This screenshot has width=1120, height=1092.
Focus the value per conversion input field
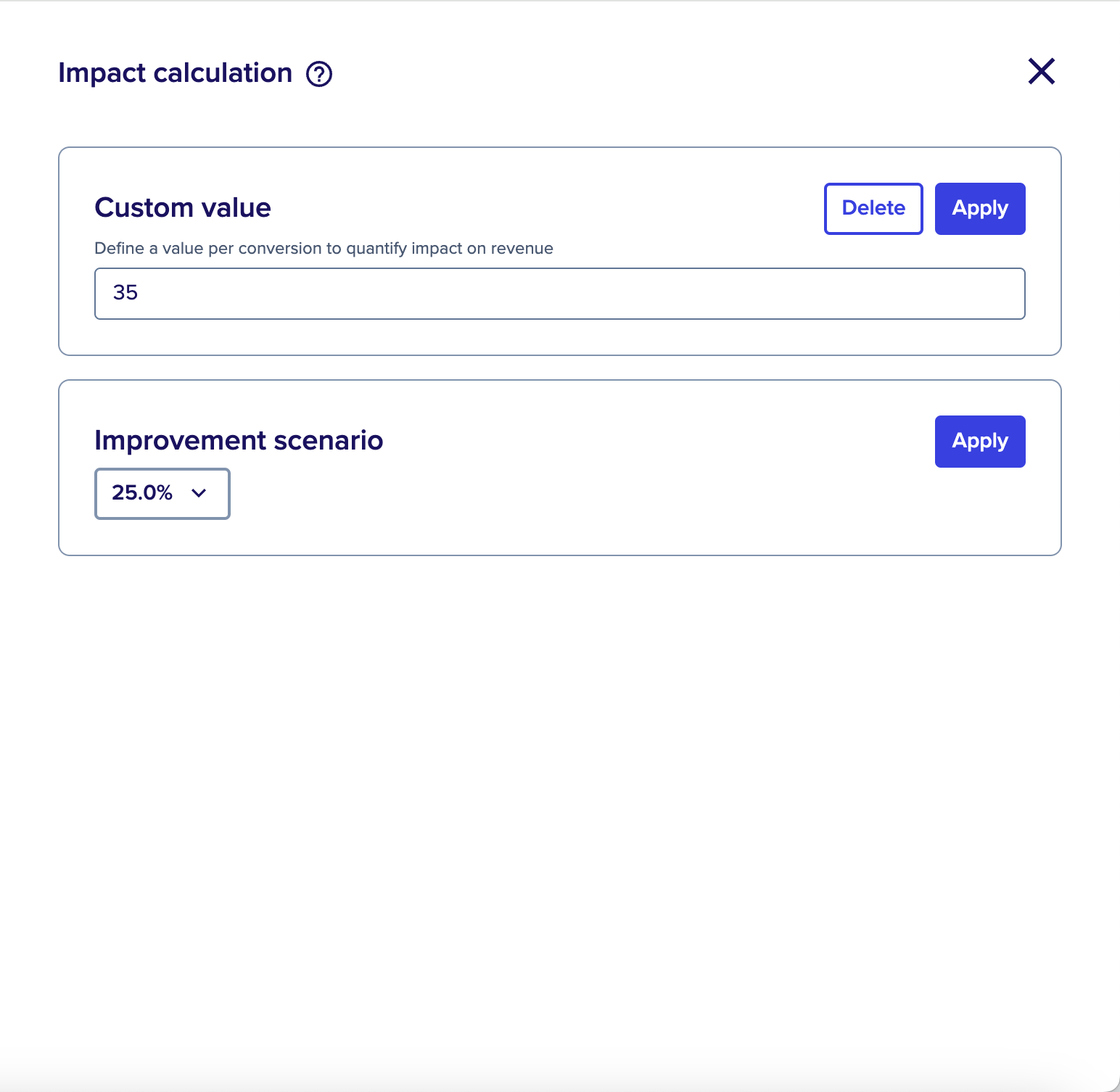560,294
